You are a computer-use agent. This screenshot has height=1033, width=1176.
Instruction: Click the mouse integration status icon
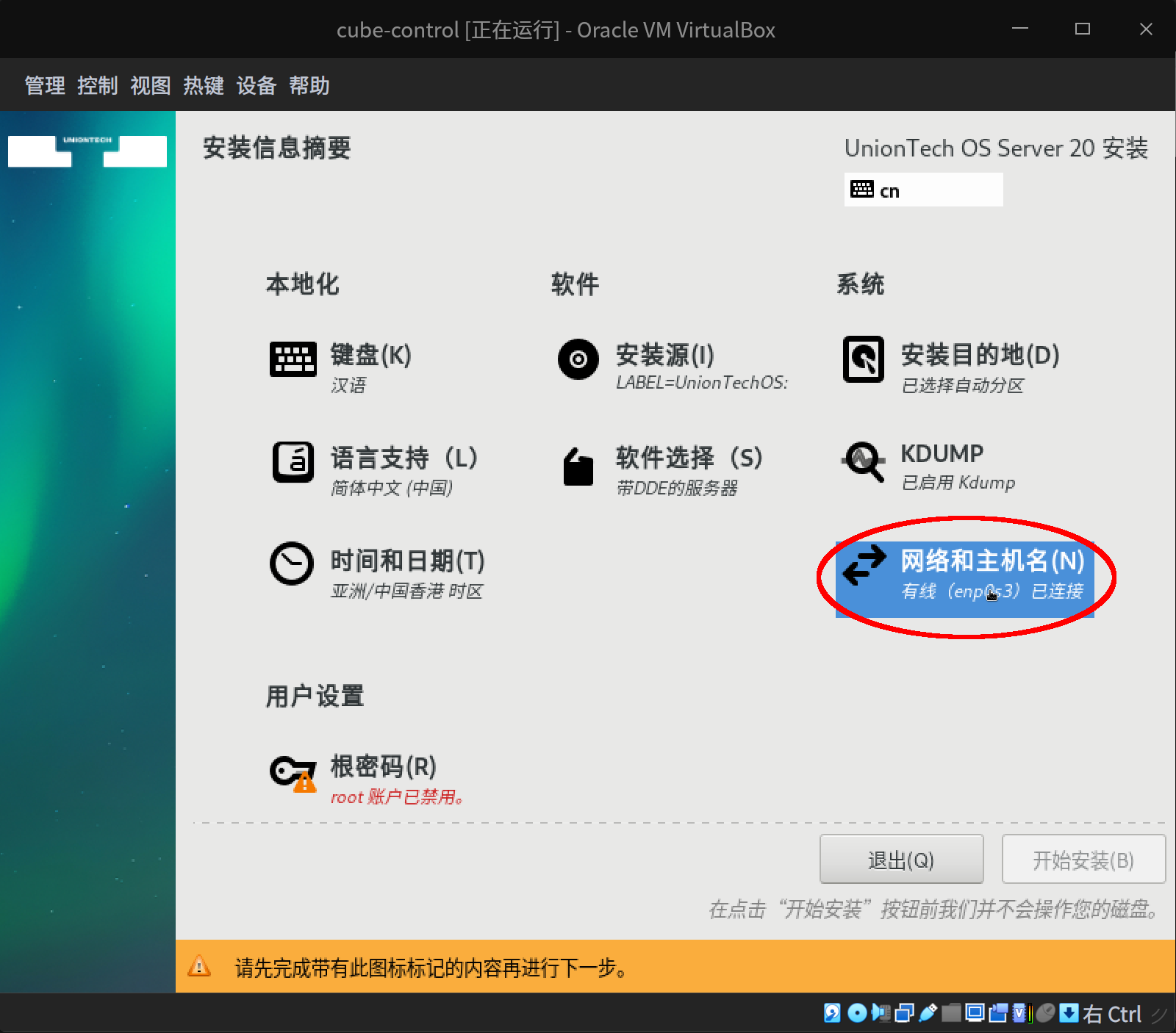point(1045,1014)
